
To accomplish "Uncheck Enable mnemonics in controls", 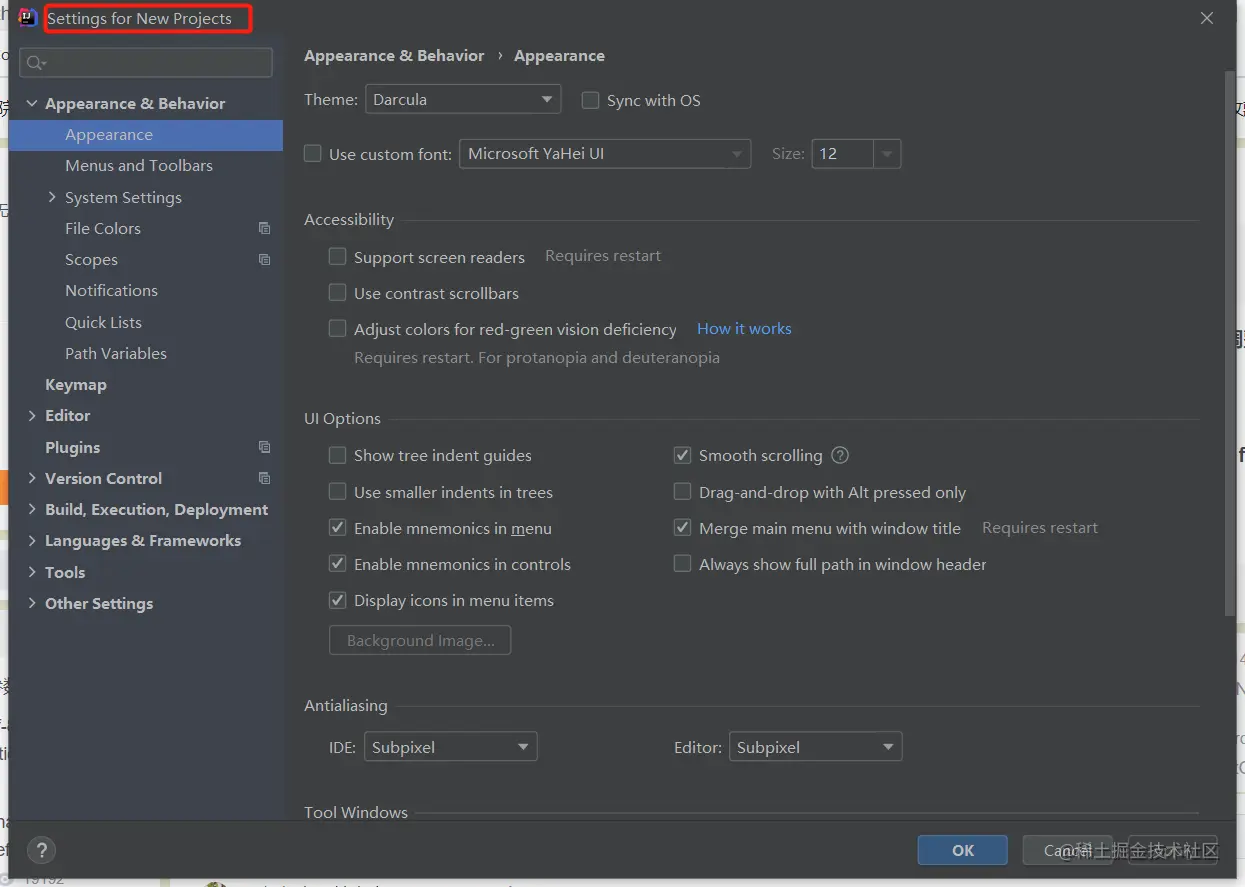I will [338, 564].
